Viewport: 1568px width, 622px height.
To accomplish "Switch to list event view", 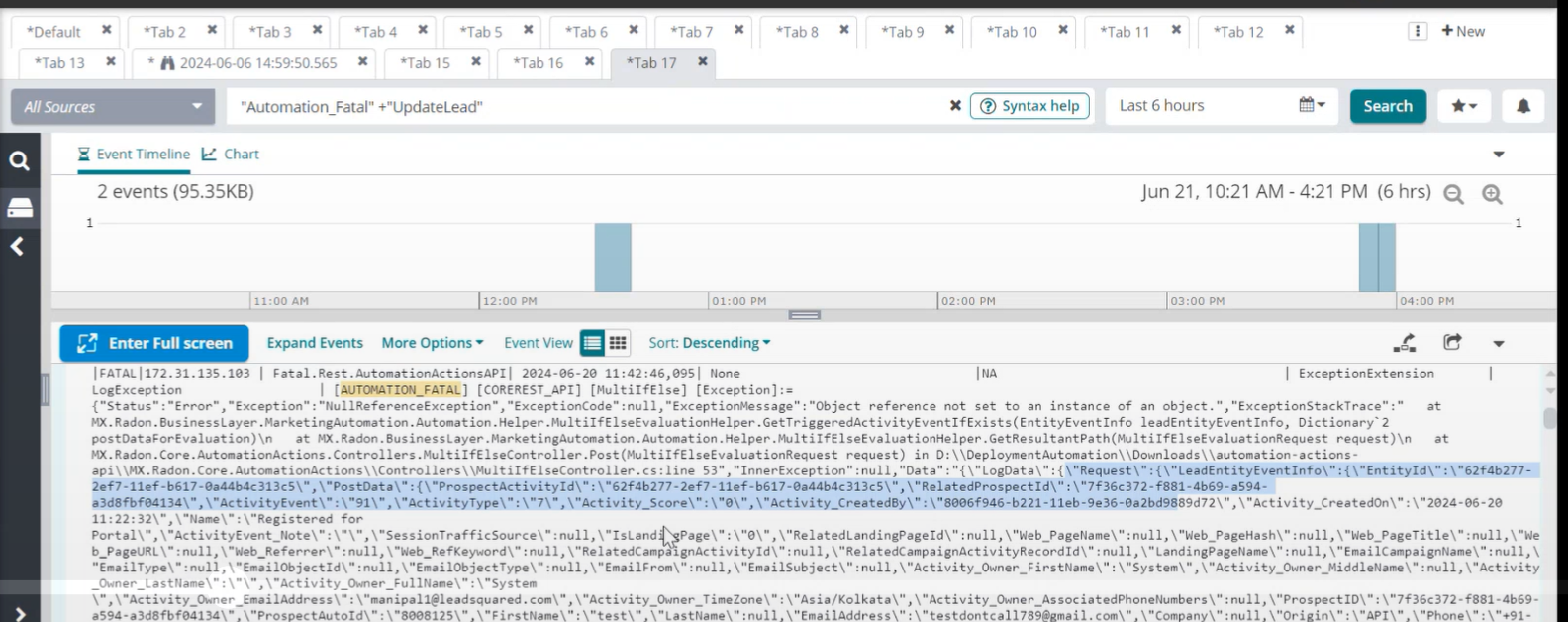I will (x=592, y=343).
